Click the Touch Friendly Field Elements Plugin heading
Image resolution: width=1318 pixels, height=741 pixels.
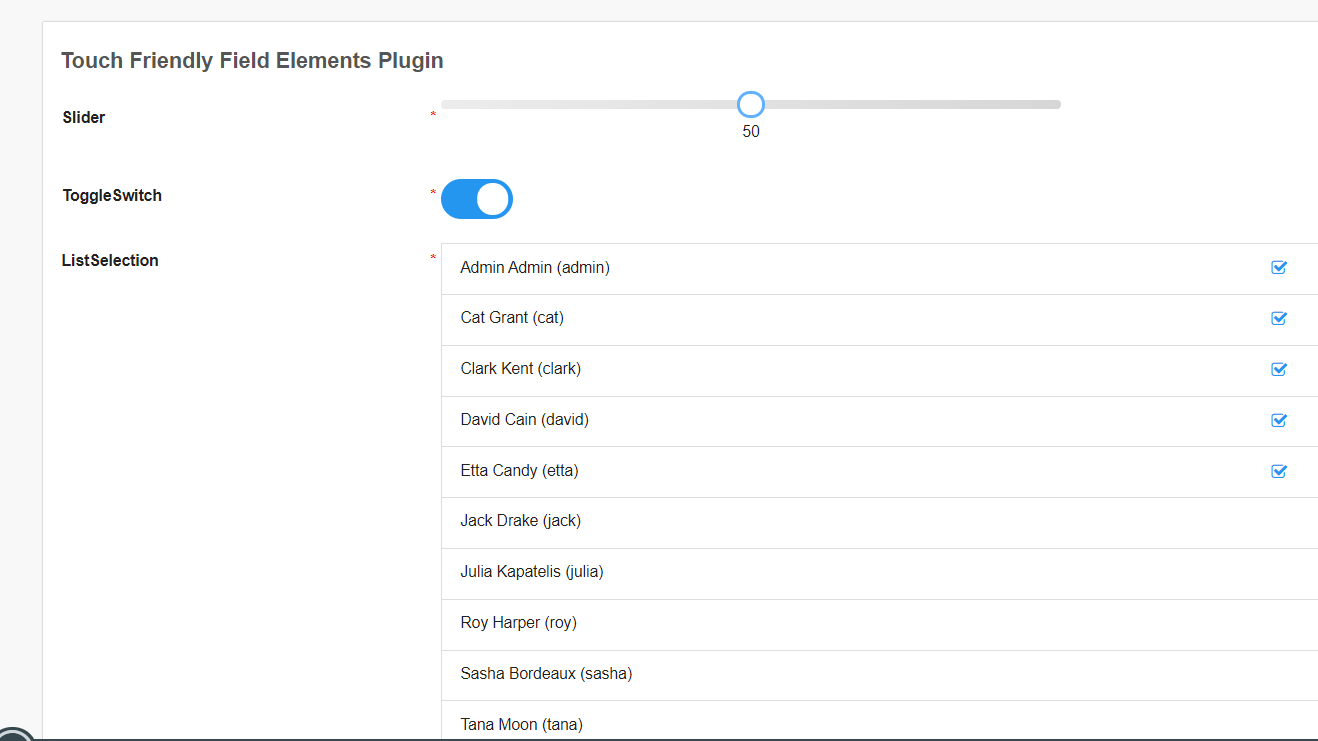coord(252,61)
